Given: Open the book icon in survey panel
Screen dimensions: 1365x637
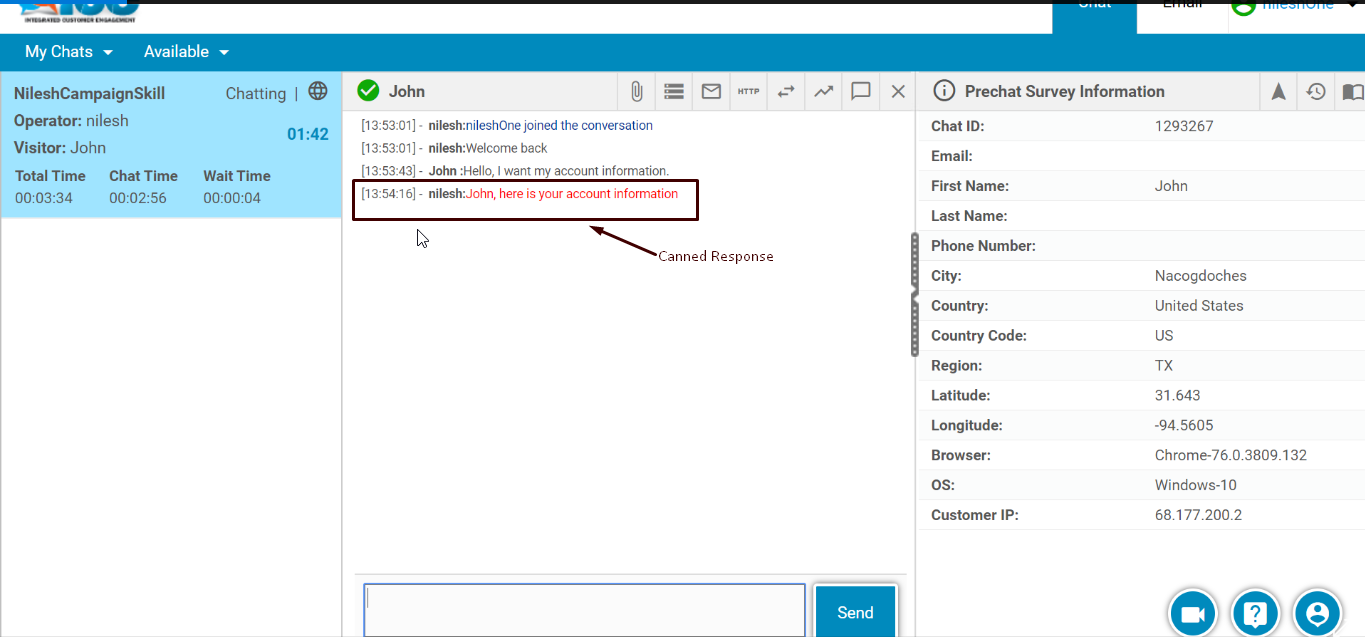Looking at the screenshot, I should pos(1352,92).
